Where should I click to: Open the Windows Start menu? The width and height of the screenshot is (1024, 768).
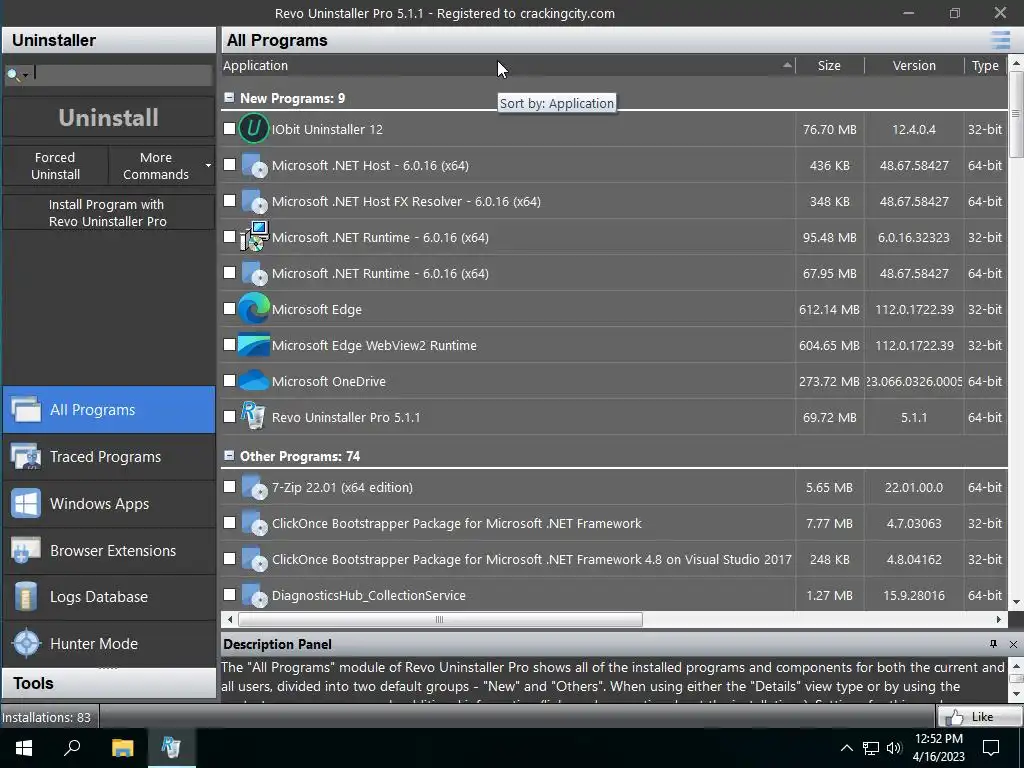pos(24,748)
